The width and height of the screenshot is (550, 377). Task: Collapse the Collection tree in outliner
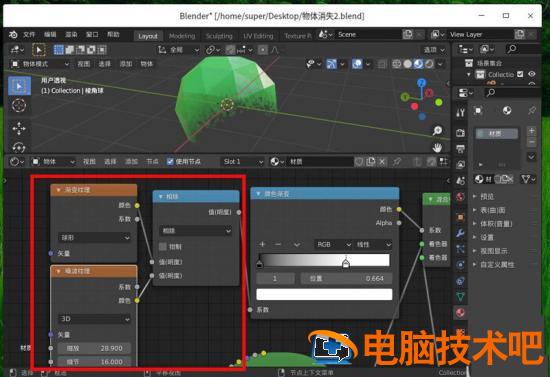point(469,74)
